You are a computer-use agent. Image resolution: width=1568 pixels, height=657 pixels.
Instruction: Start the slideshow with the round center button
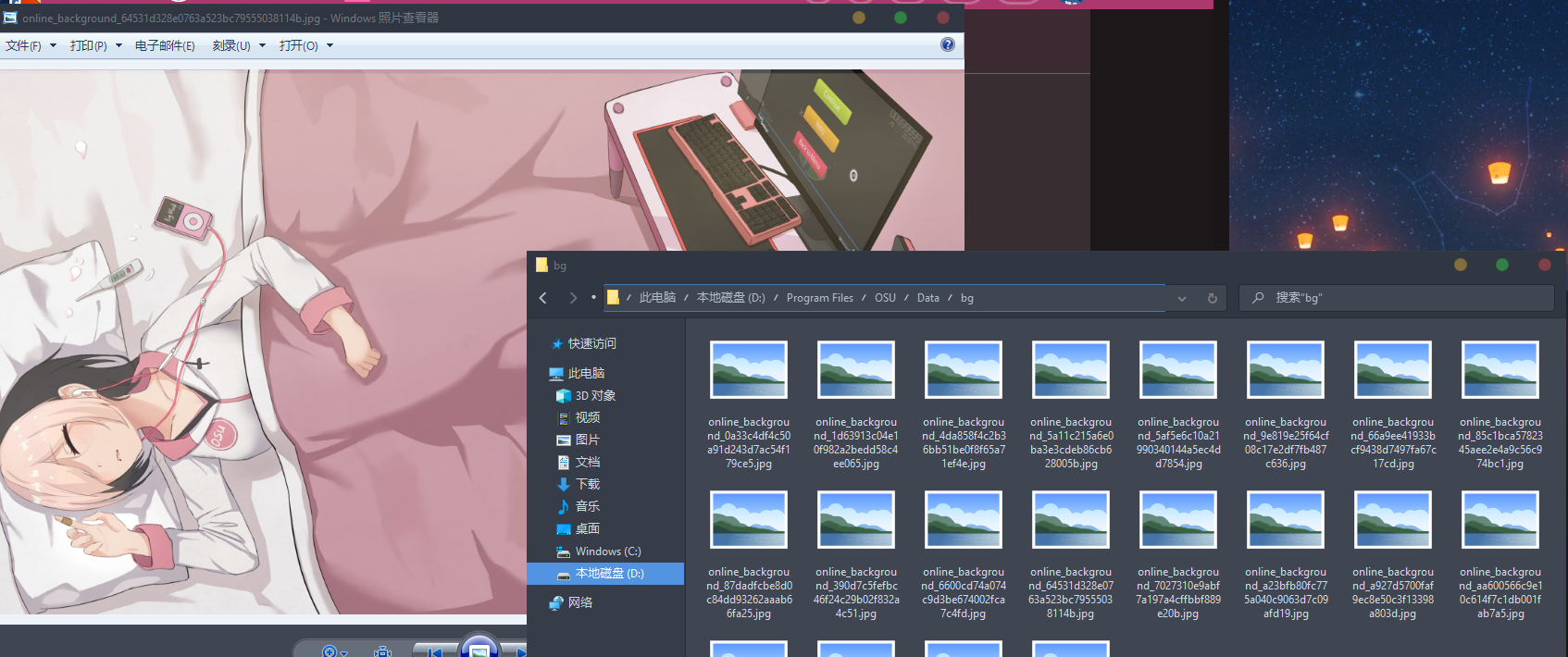pyautogui.click(x=479, y=647)
